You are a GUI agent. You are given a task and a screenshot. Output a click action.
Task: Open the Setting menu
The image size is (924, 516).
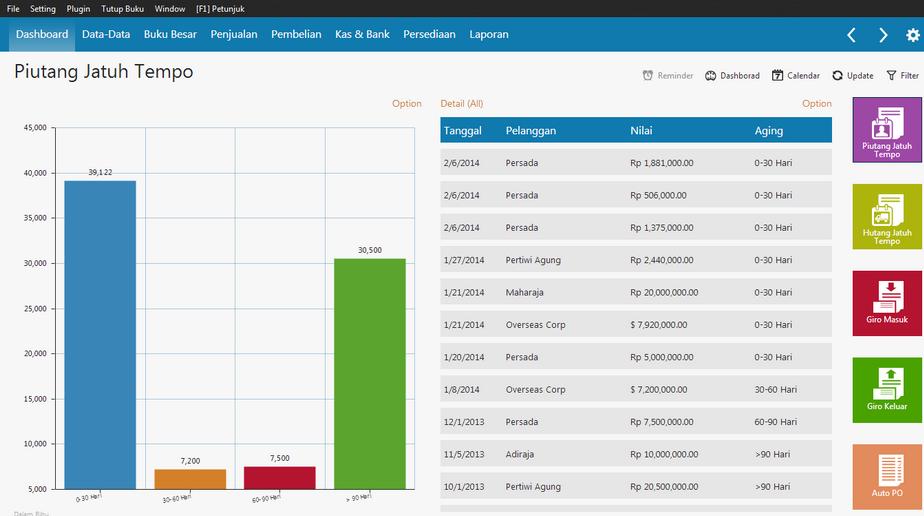(43, 9)
